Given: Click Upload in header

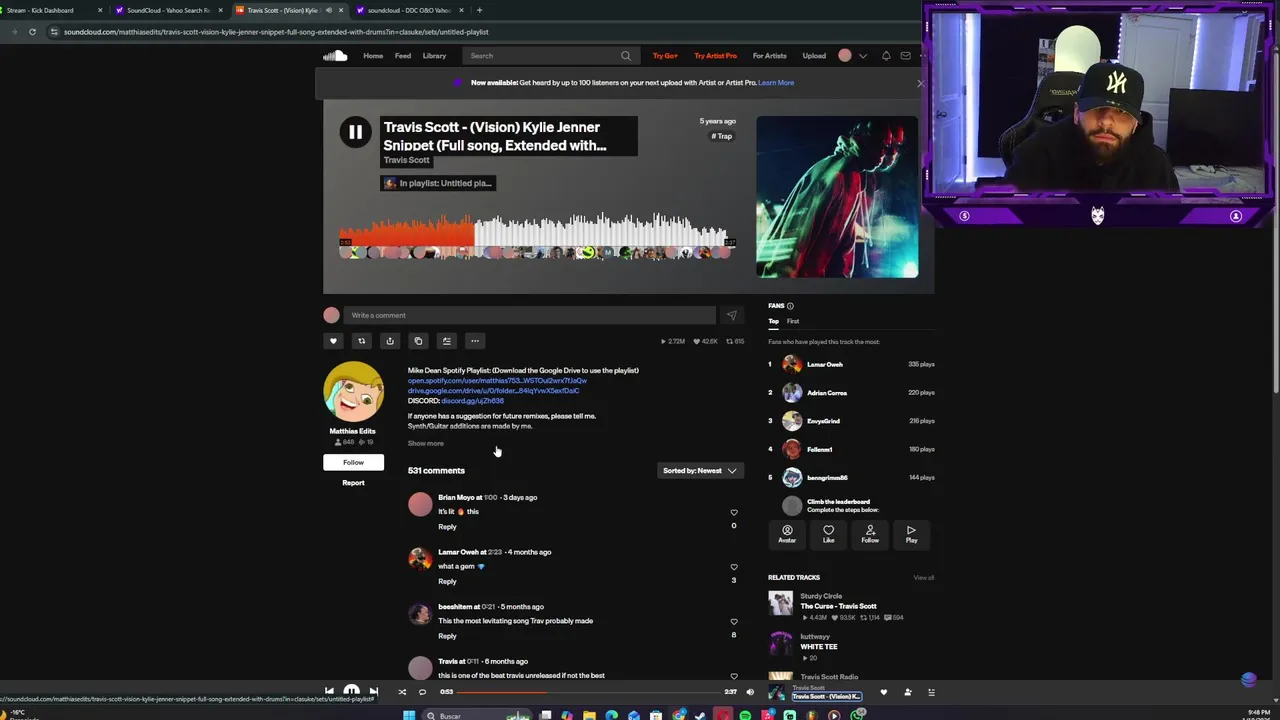Looking at the screenshot, I should click(814, 56).
